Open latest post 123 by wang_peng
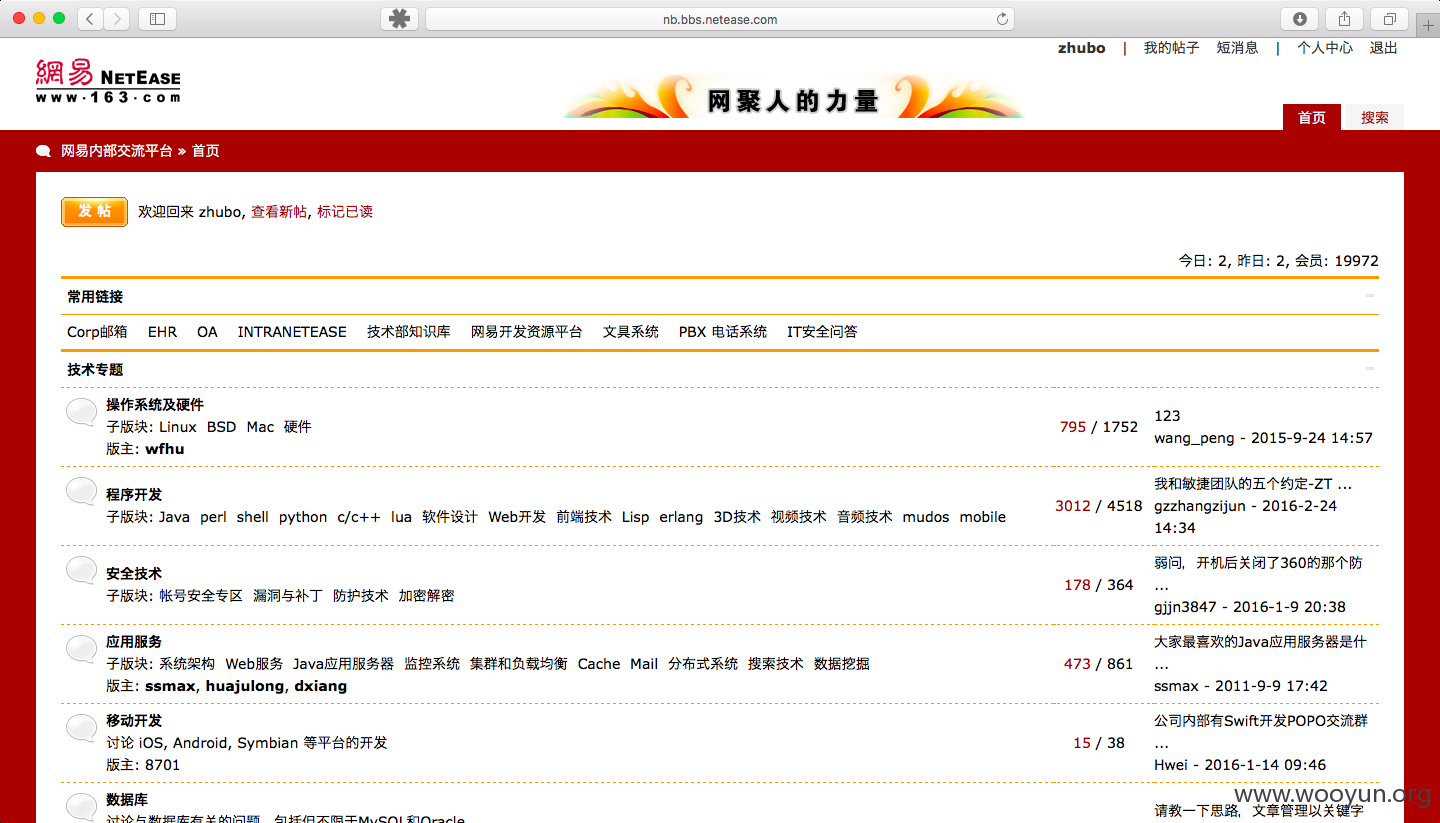This screenshot has width=1440, height=823. coord(1167,416)
